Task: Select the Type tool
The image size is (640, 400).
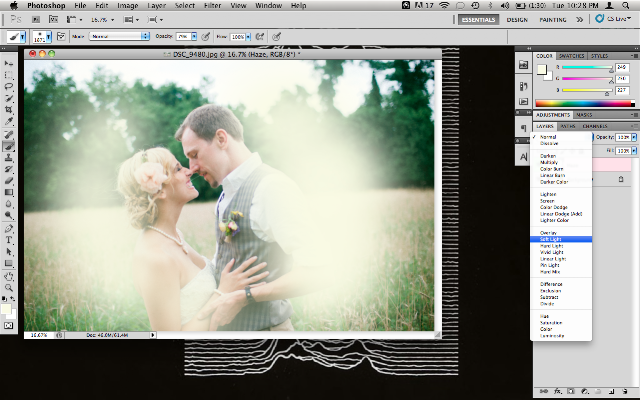Action: pyautogui.click(x=9, y=240)
